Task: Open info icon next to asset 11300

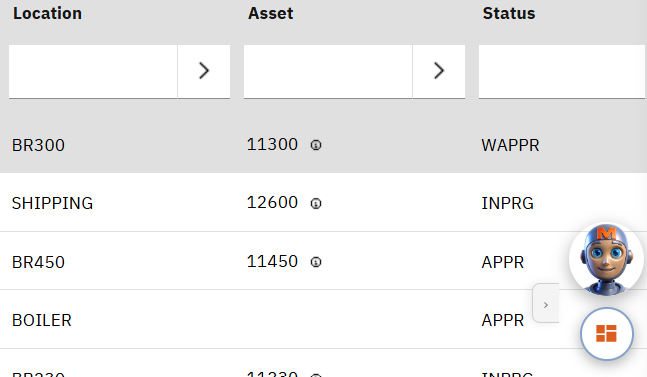Action: pos(316,145)
